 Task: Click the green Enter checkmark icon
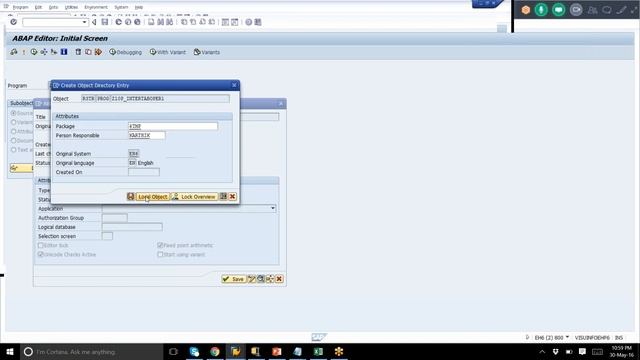point(13,22)
